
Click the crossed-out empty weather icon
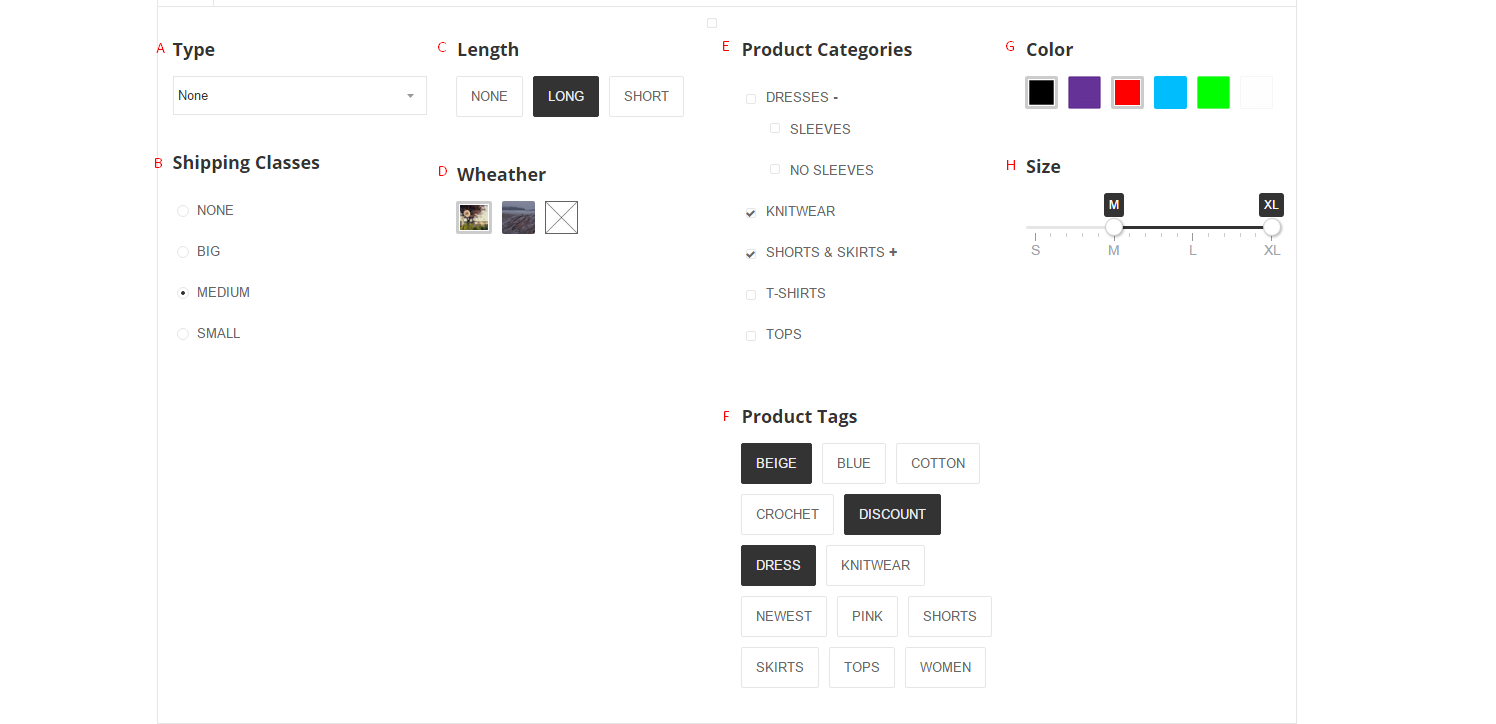click(x=561, y=217)
